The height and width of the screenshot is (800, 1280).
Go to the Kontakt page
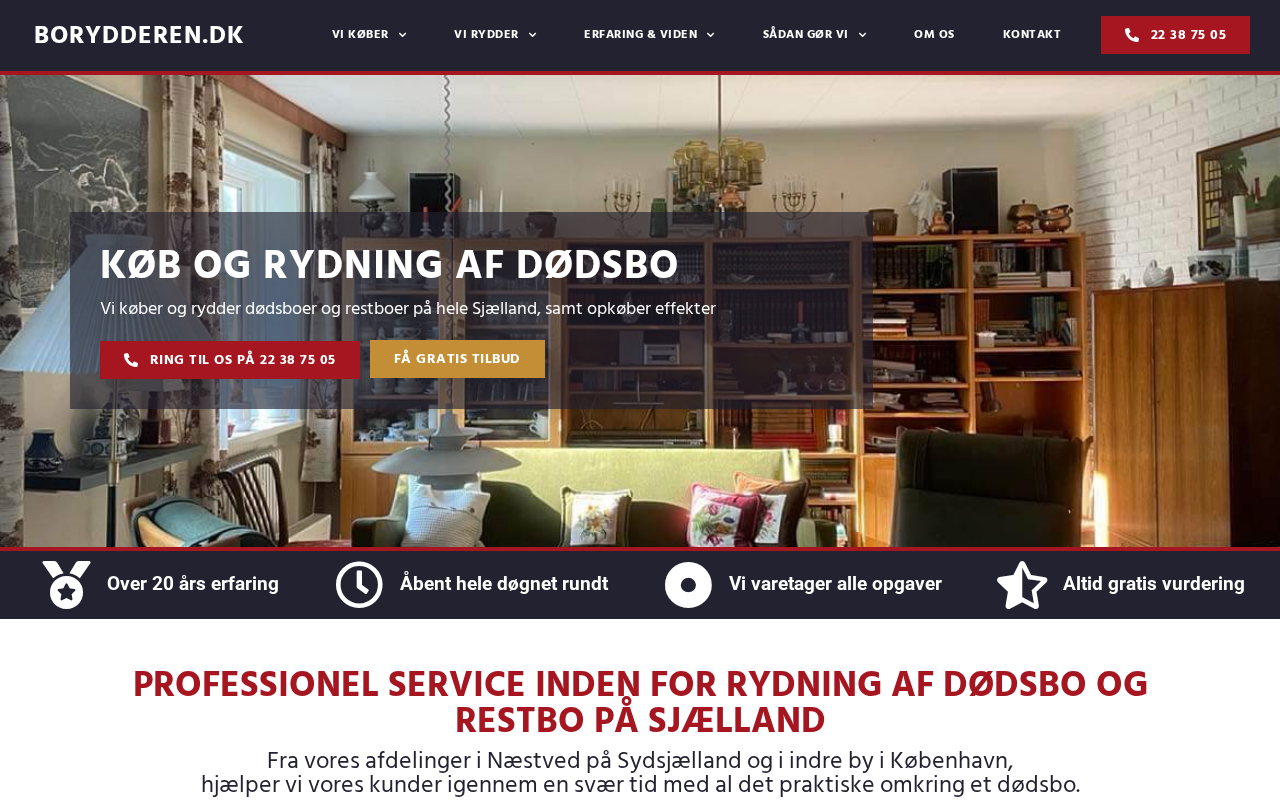coord(1032,35)
